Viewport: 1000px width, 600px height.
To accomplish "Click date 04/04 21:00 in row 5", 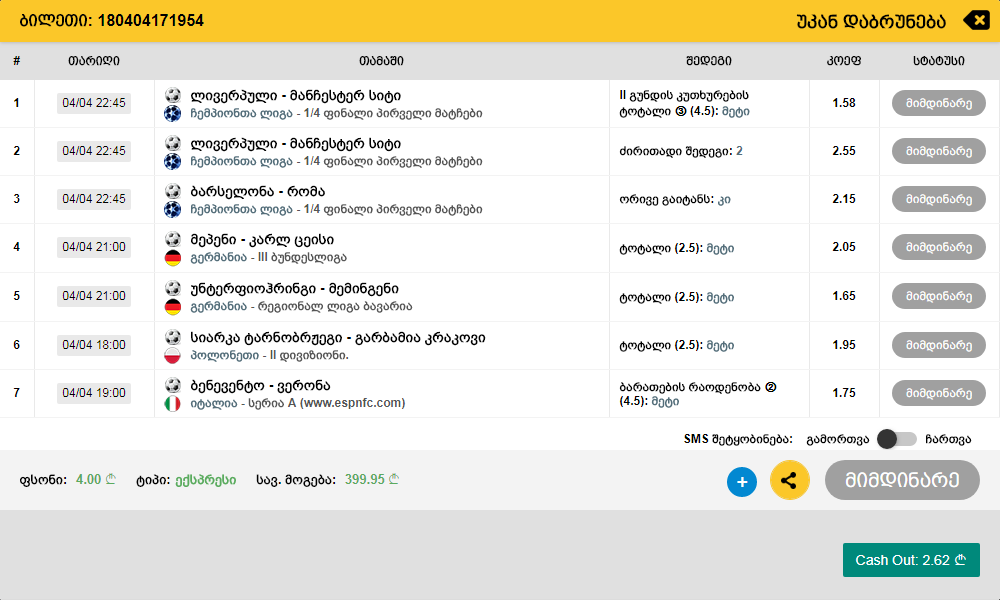I will [94, 296].
